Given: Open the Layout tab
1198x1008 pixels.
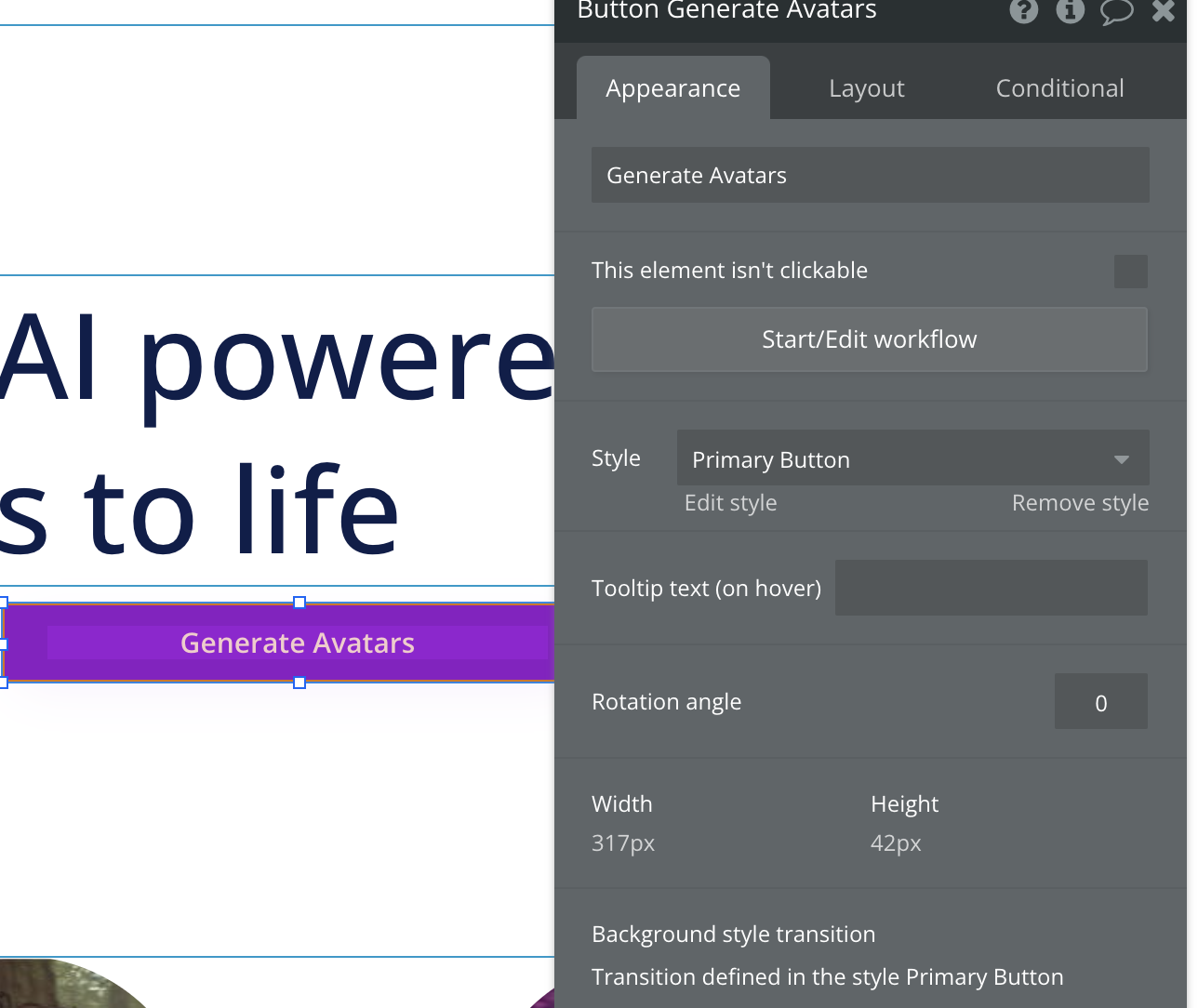Looking at the screenshot, I should tap(866, 88).
